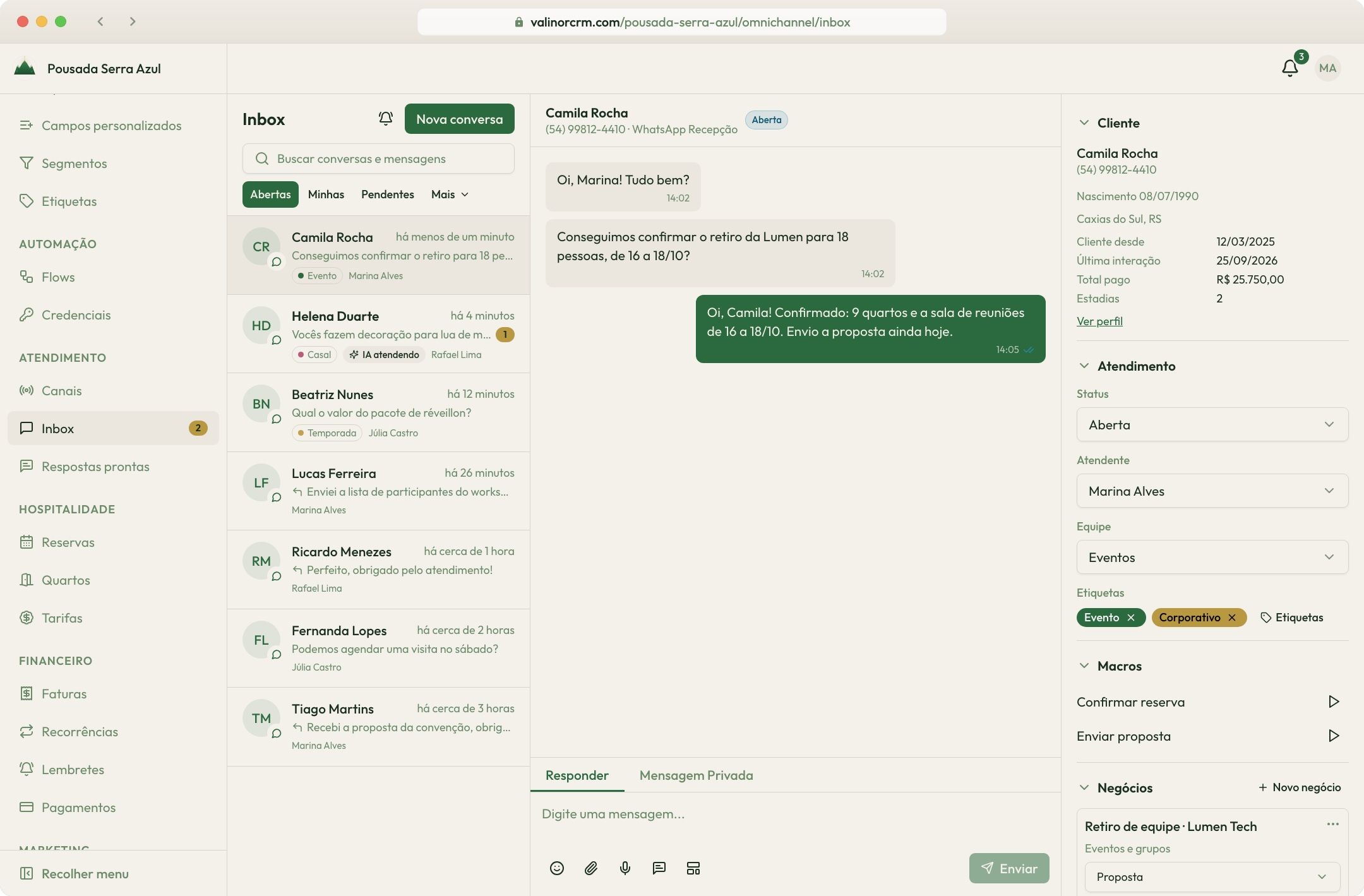Switch to the Pendentes filter tab

388,194
